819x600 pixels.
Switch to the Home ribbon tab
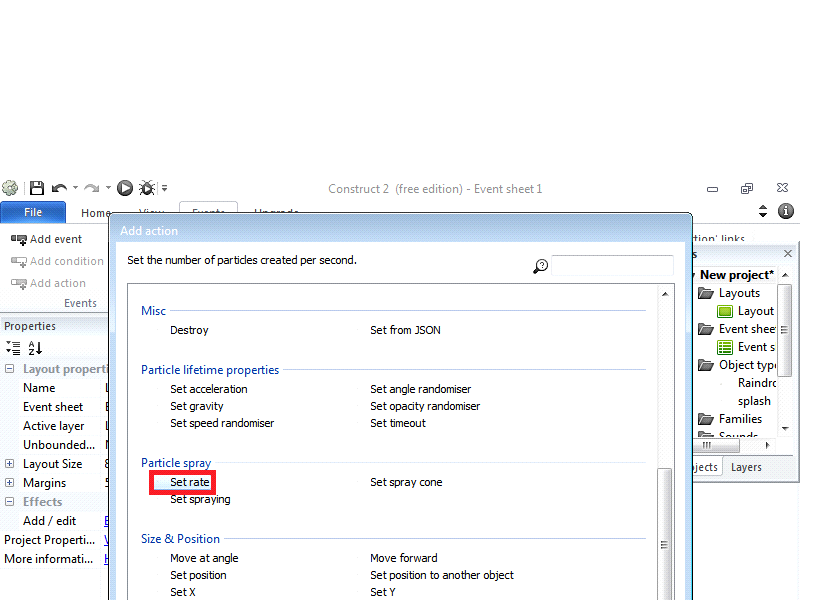click(95, 213)
